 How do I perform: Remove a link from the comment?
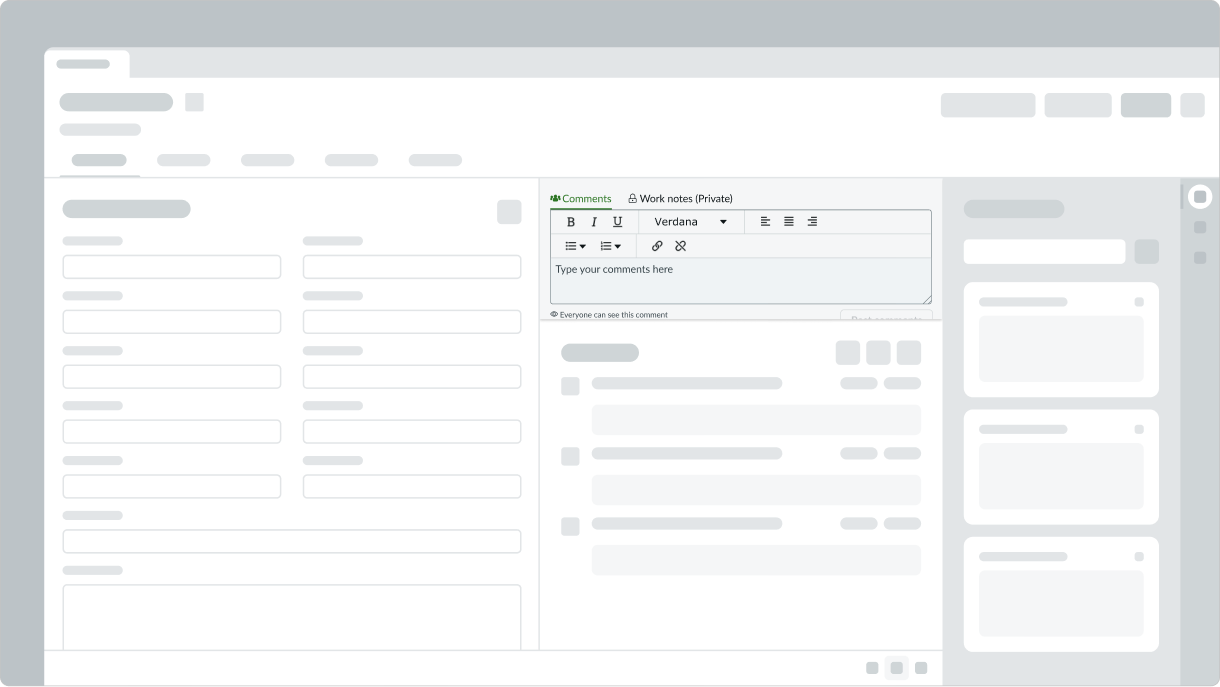tap(681, 246)
